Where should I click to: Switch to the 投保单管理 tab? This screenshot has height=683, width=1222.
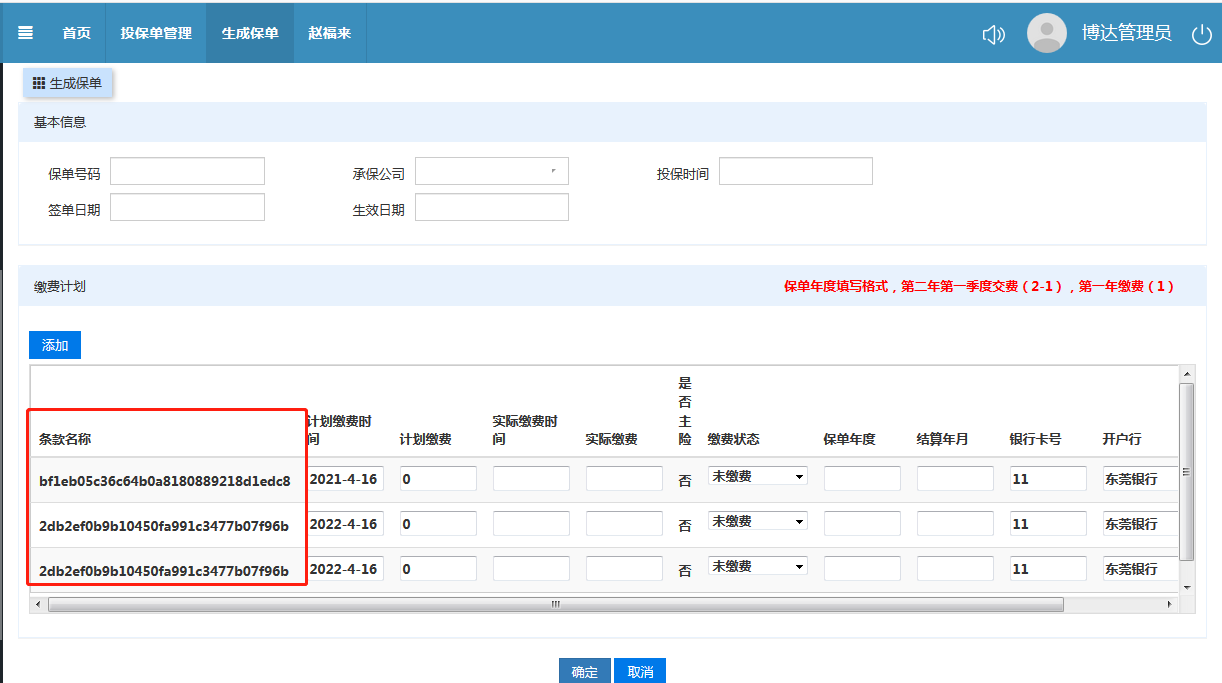(156, 33)
